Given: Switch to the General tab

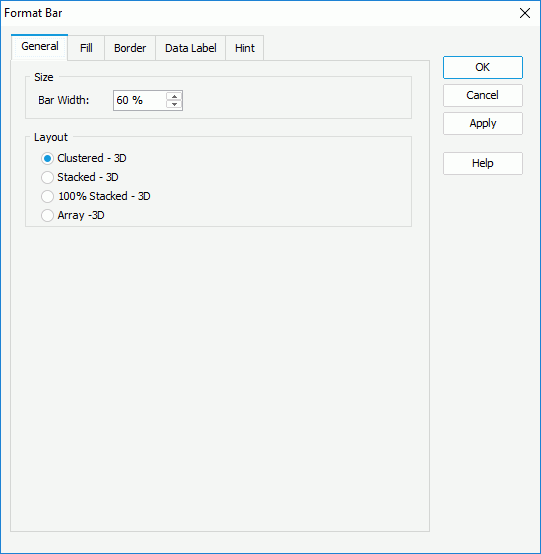Looking at the screenshot, I should (x=40, y=47).
